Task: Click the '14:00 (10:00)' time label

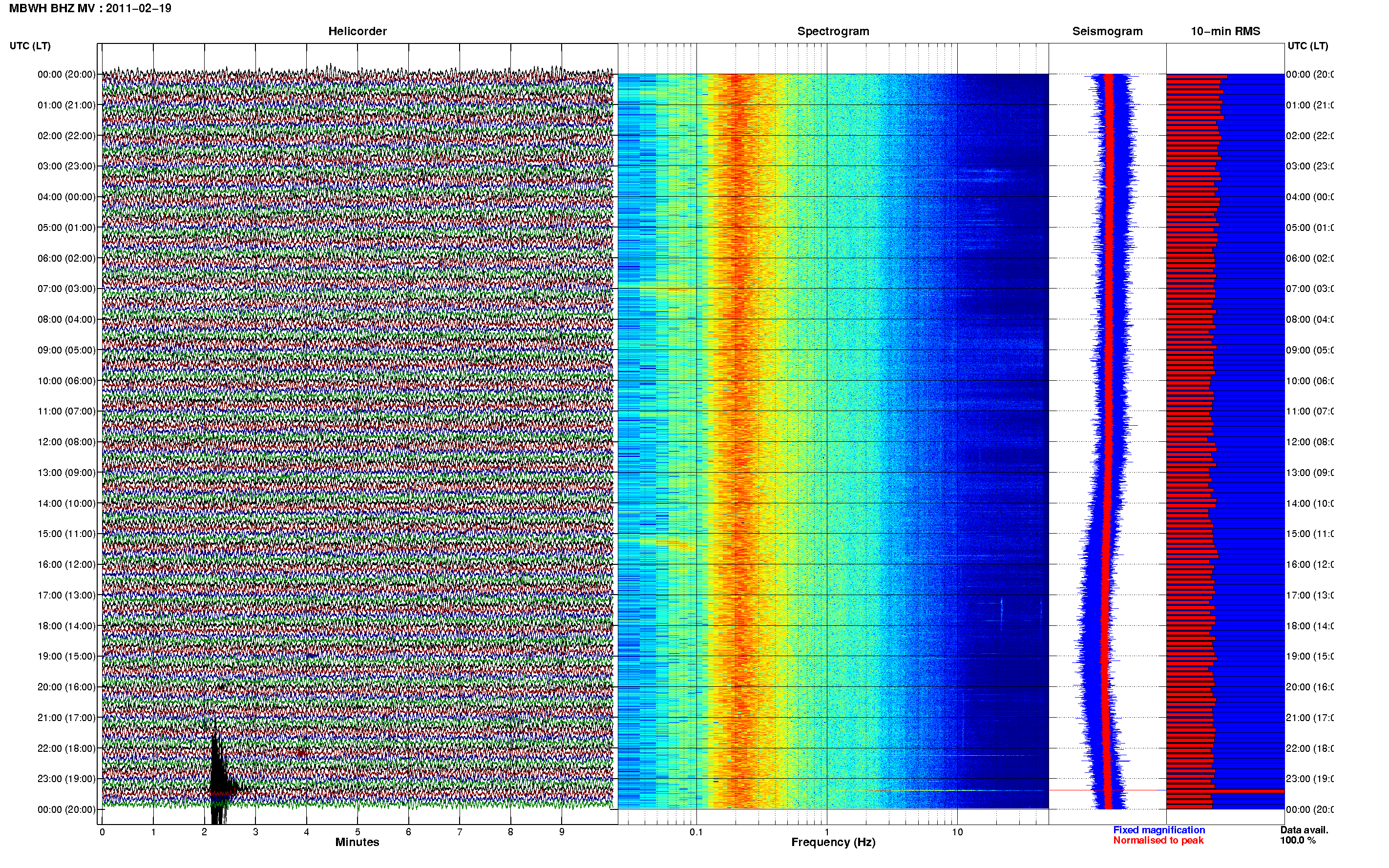Action: [66, 503]
